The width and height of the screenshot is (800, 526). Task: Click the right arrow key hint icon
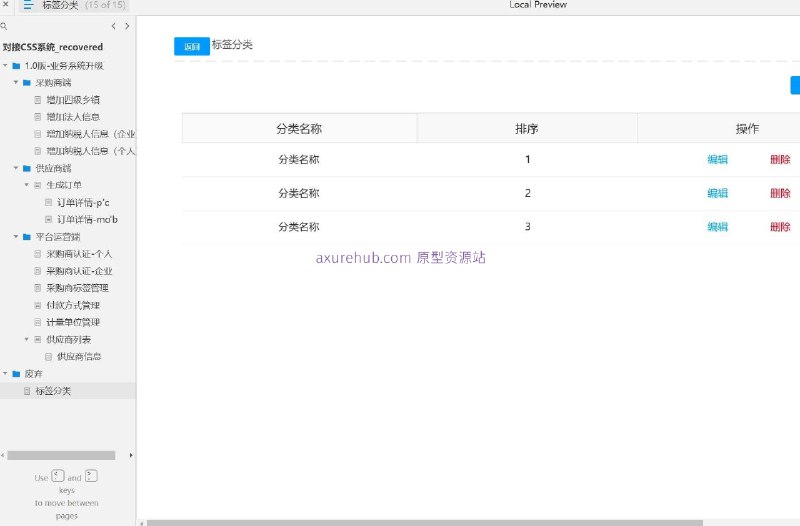click(91, 476)
